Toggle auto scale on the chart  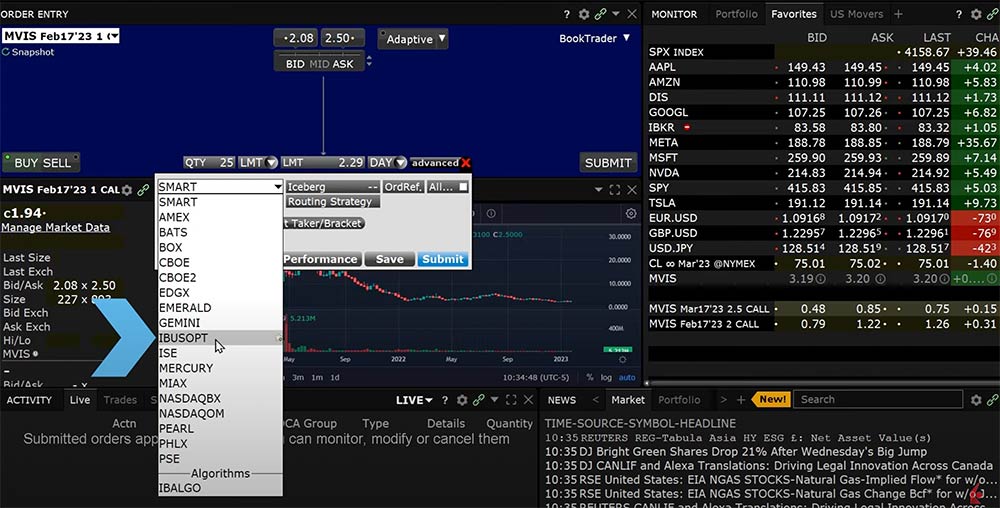627,377
